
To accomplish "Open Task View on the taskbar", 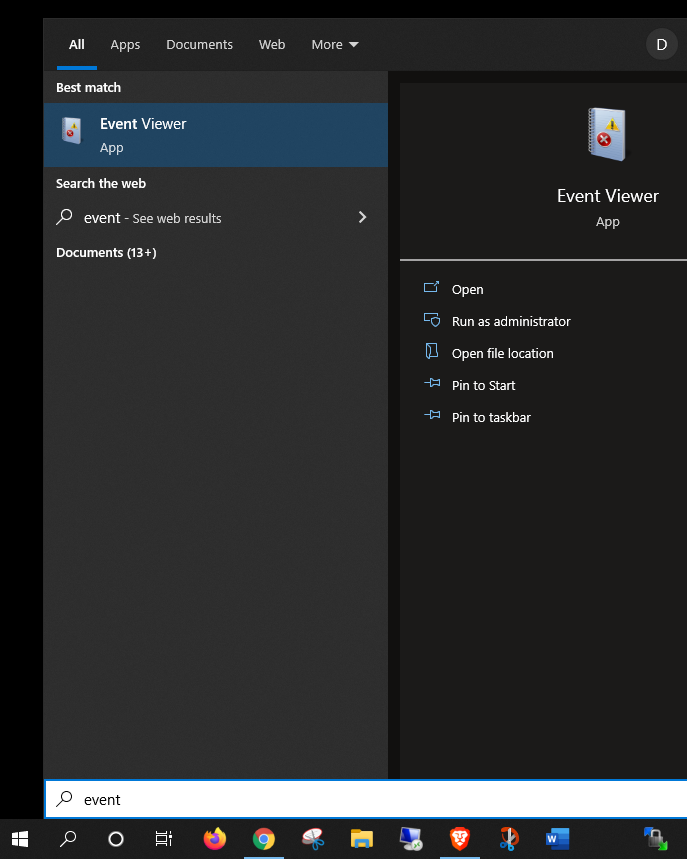I will tap(163, 839).
